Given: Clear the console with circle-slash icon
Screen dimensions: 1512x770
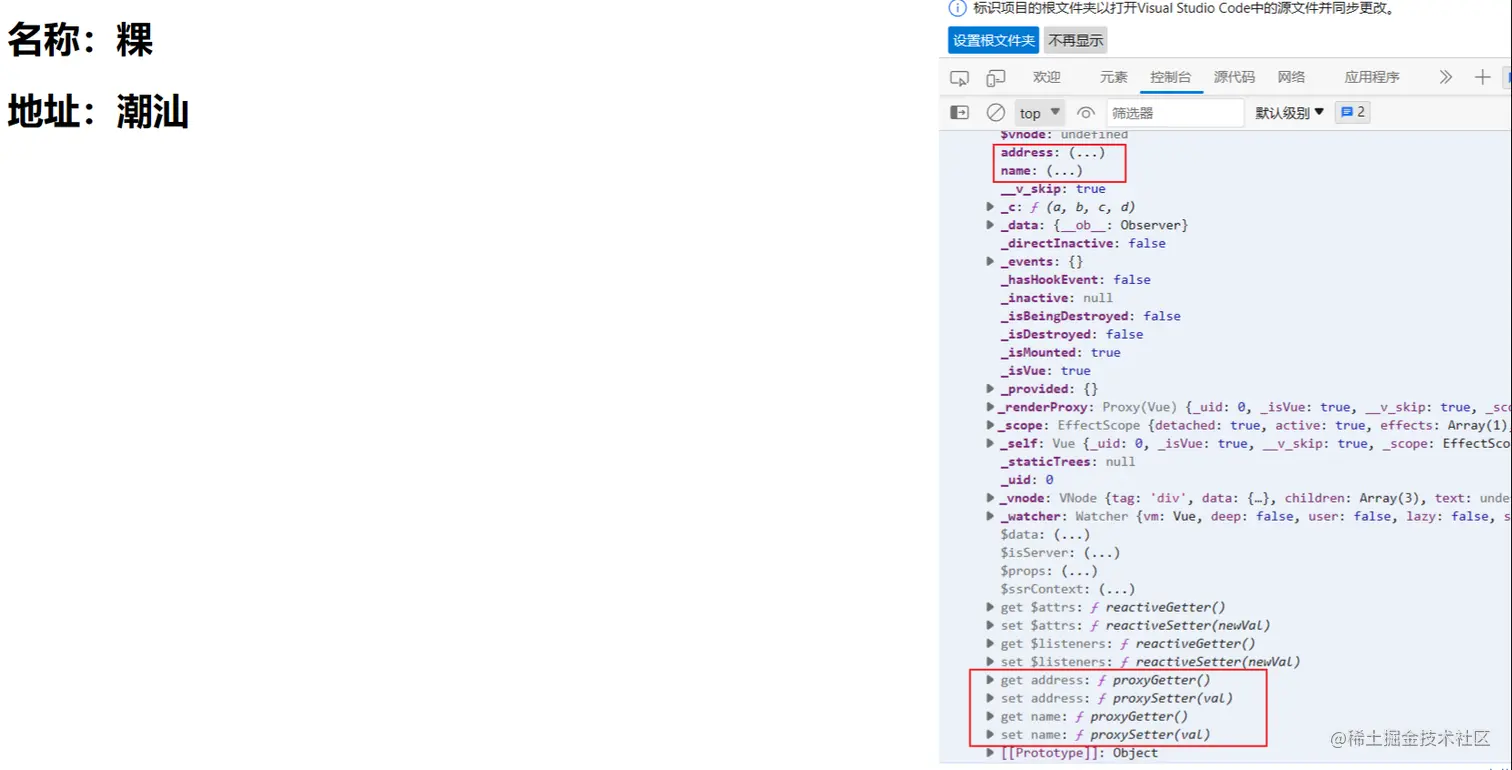Looking at the screenshot, I should (x=995, y=113).
